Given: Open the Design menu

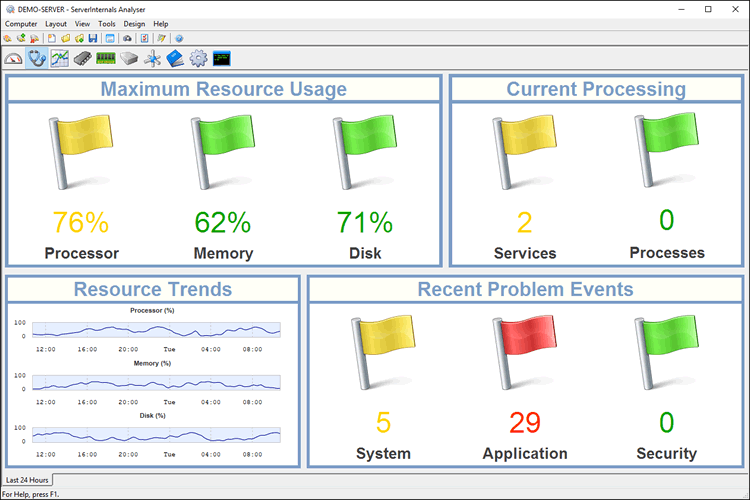Looking at the screenshot, I should tap(134, 23).
